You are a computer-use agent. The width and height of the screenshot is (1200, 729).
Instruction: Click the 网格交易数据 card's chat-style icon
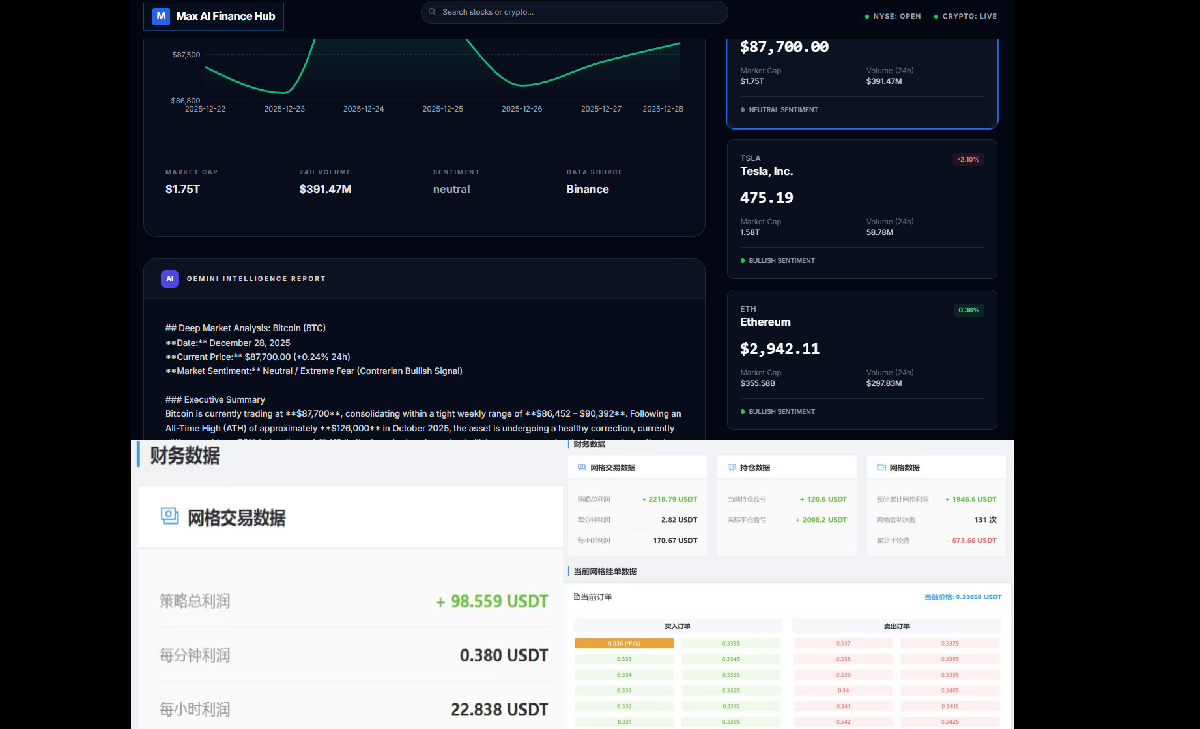tap(581, 466)
